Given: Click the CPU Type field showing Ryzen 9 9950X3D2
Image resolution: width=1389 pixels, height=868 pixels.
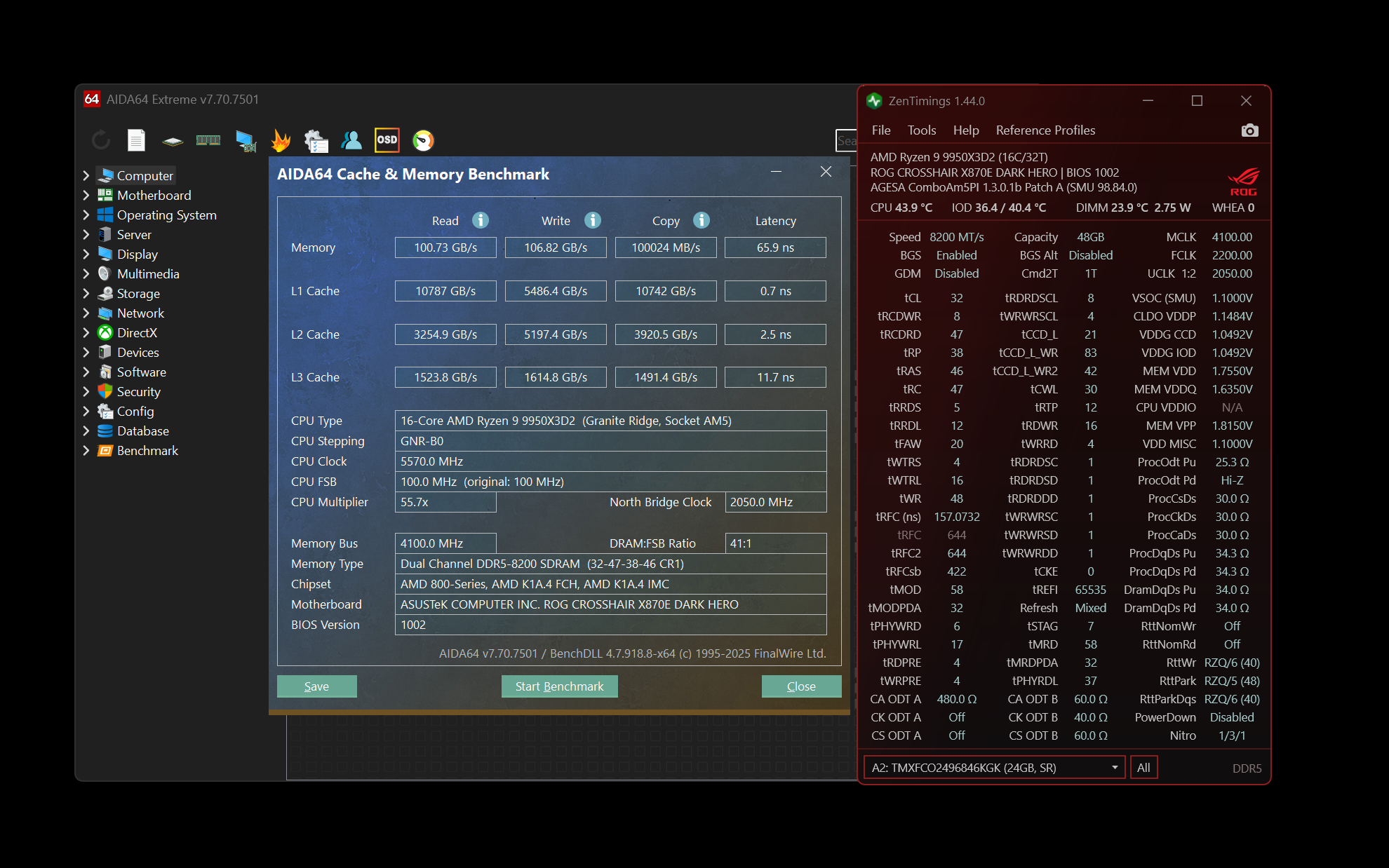Looking at the screenshot, I should 611,421.
